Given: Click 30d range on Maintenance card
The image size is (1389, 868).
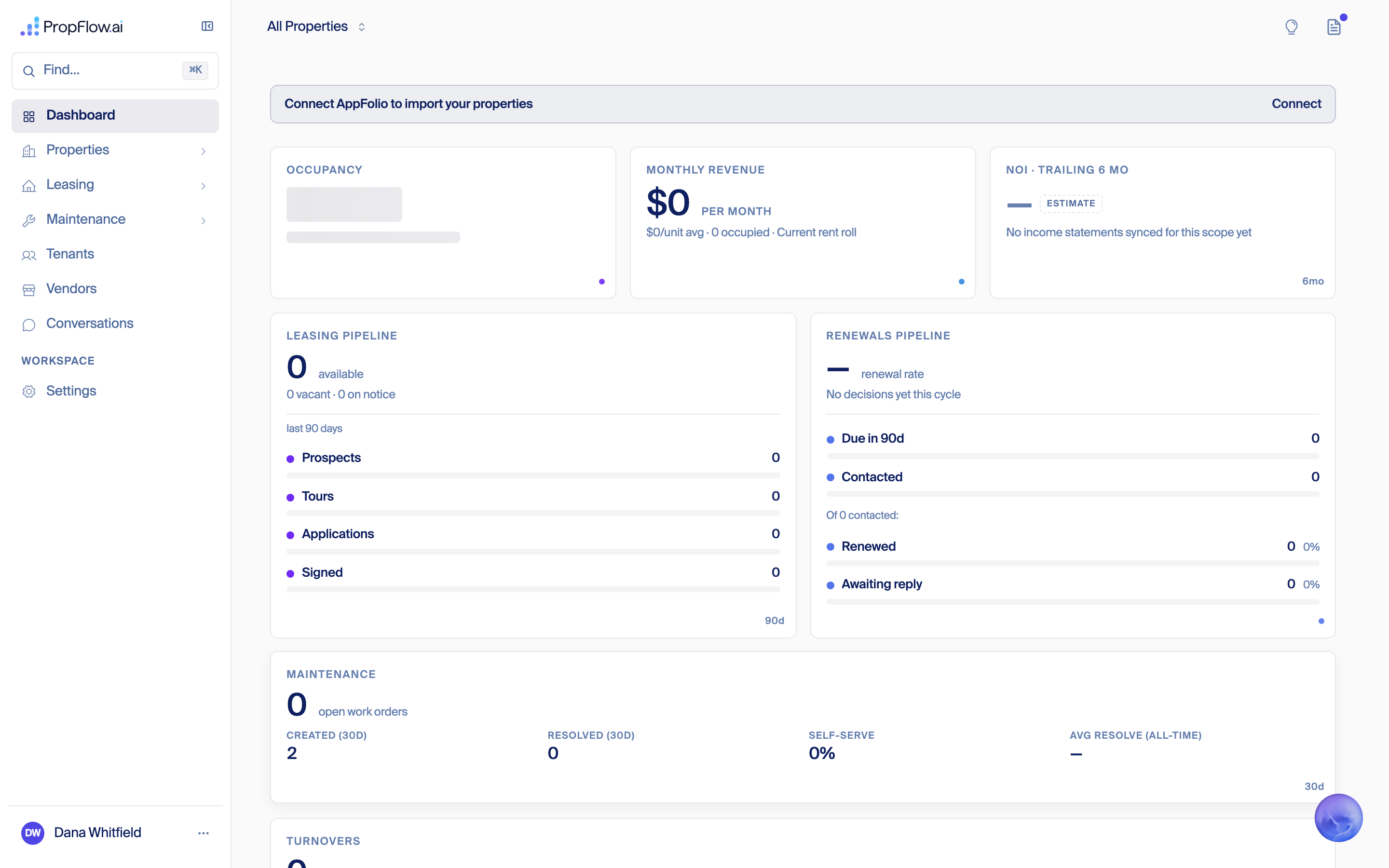Looking at the screenshot, I should pyautogui.click(x=1314, y=787).
